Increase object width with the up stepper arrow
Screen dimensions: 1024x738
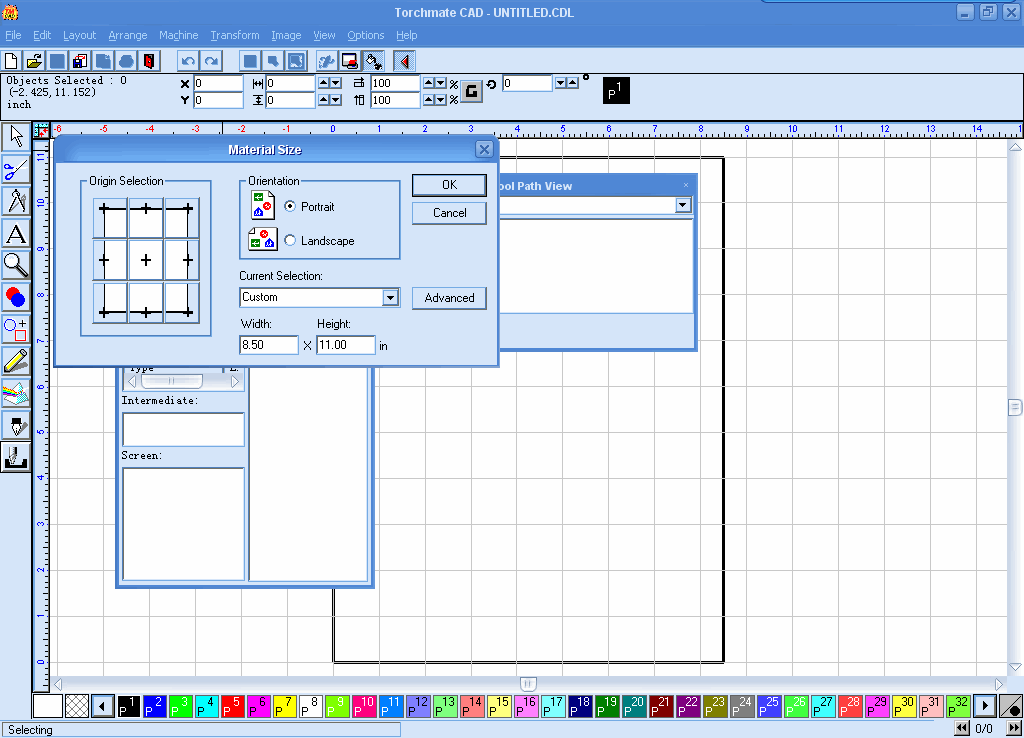324,83
